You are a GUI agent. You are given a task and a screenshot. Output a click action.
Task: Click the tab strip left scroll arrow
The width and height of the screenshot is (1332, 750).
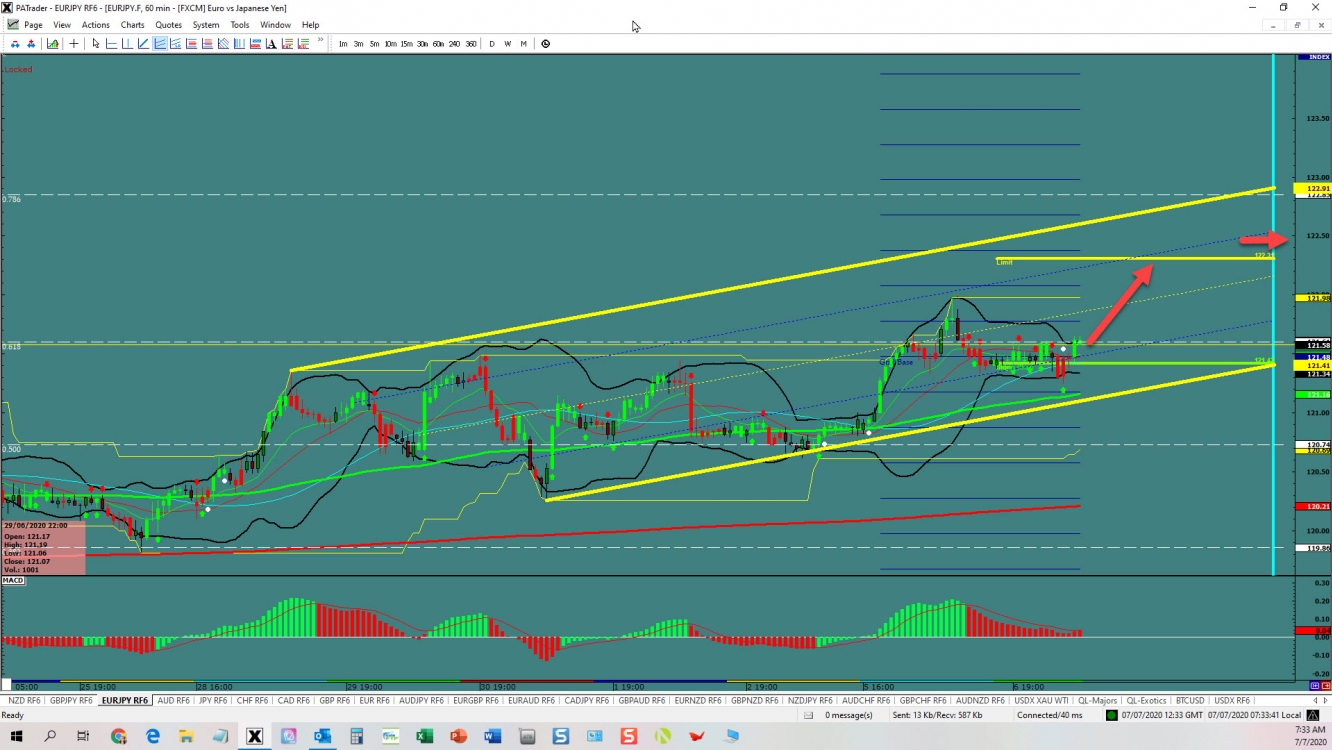click(1313, 700)
